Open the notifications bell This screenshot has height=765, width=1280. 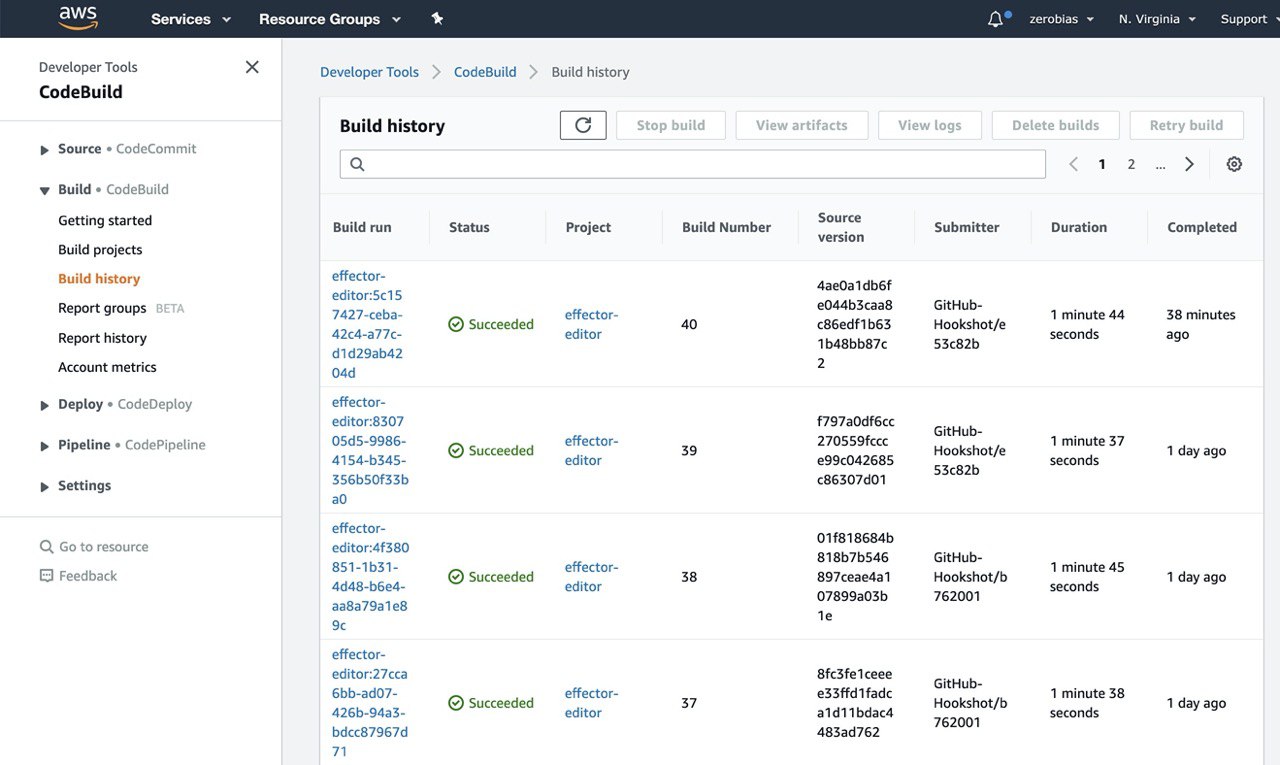click(x=995, y=19)
